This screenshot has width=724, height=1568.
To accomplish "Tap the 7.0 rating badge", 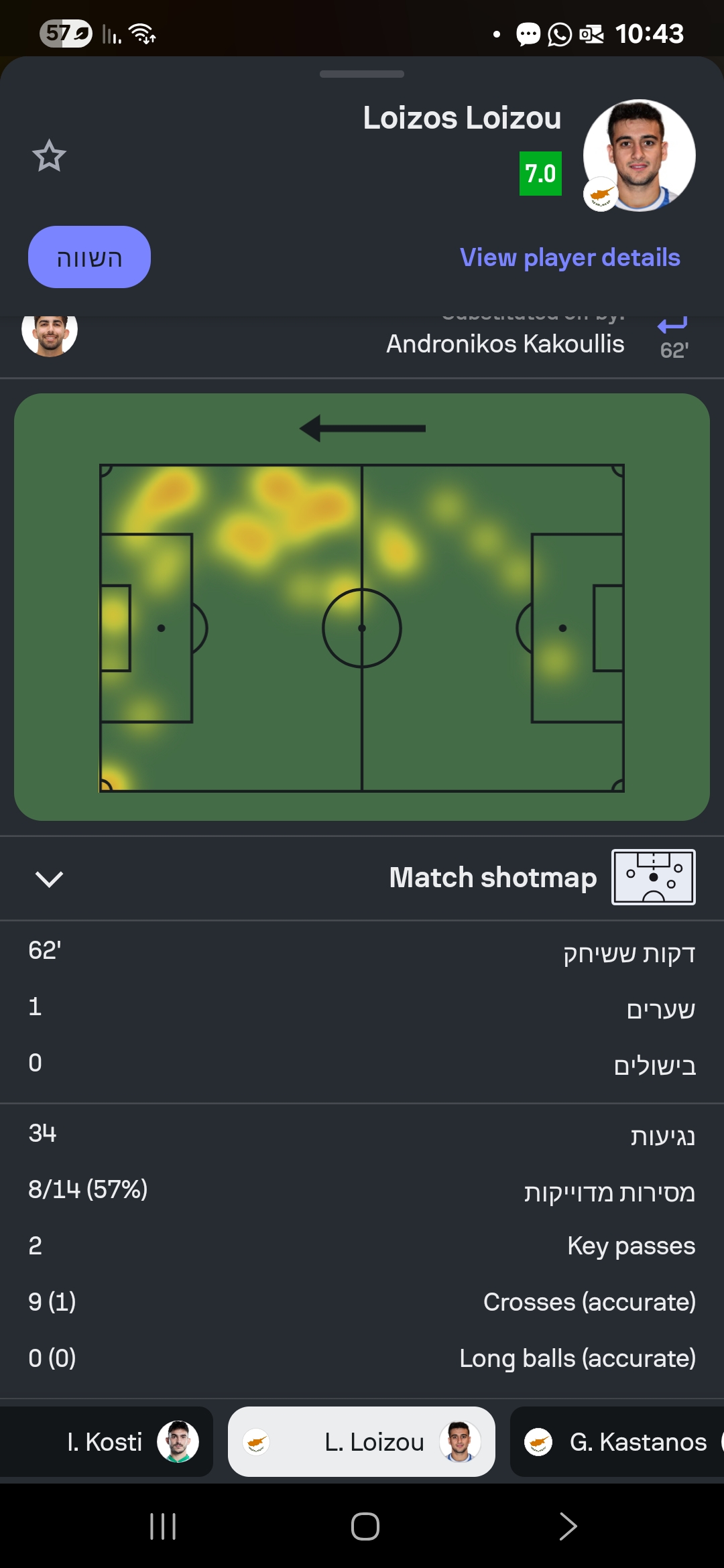I will click(x=540, y=174).
